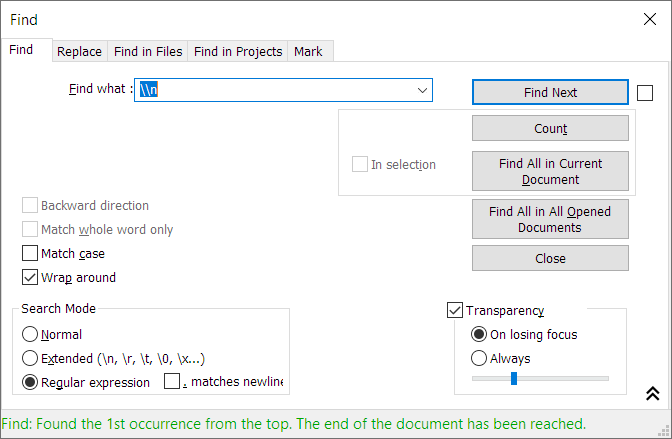Click the Find Next button
Screen dimensions: 672x439
pyautogui.click(x=550, y=92)
